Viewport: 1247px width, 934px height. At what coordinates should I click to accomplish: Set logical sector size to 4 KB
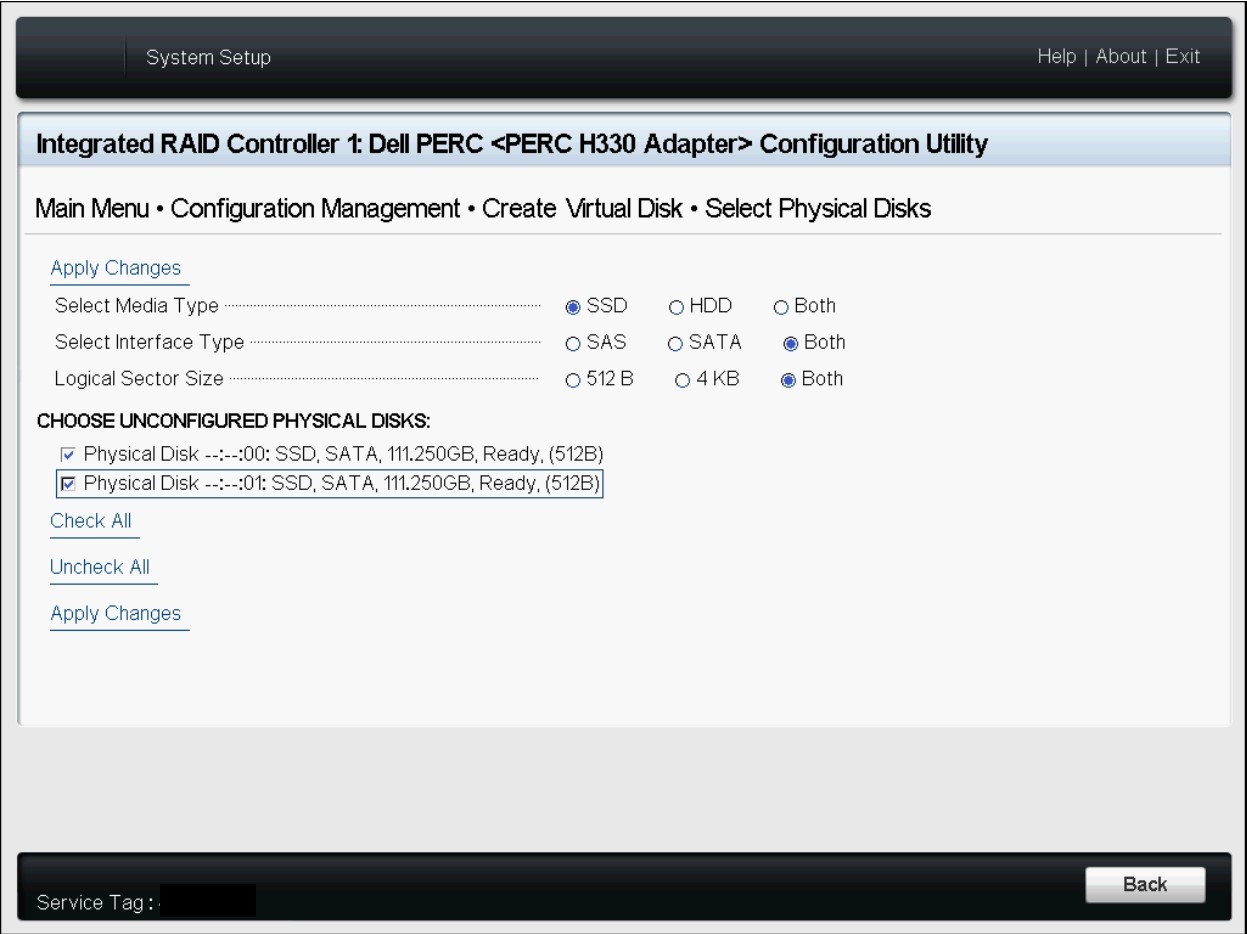click(683, 380)
